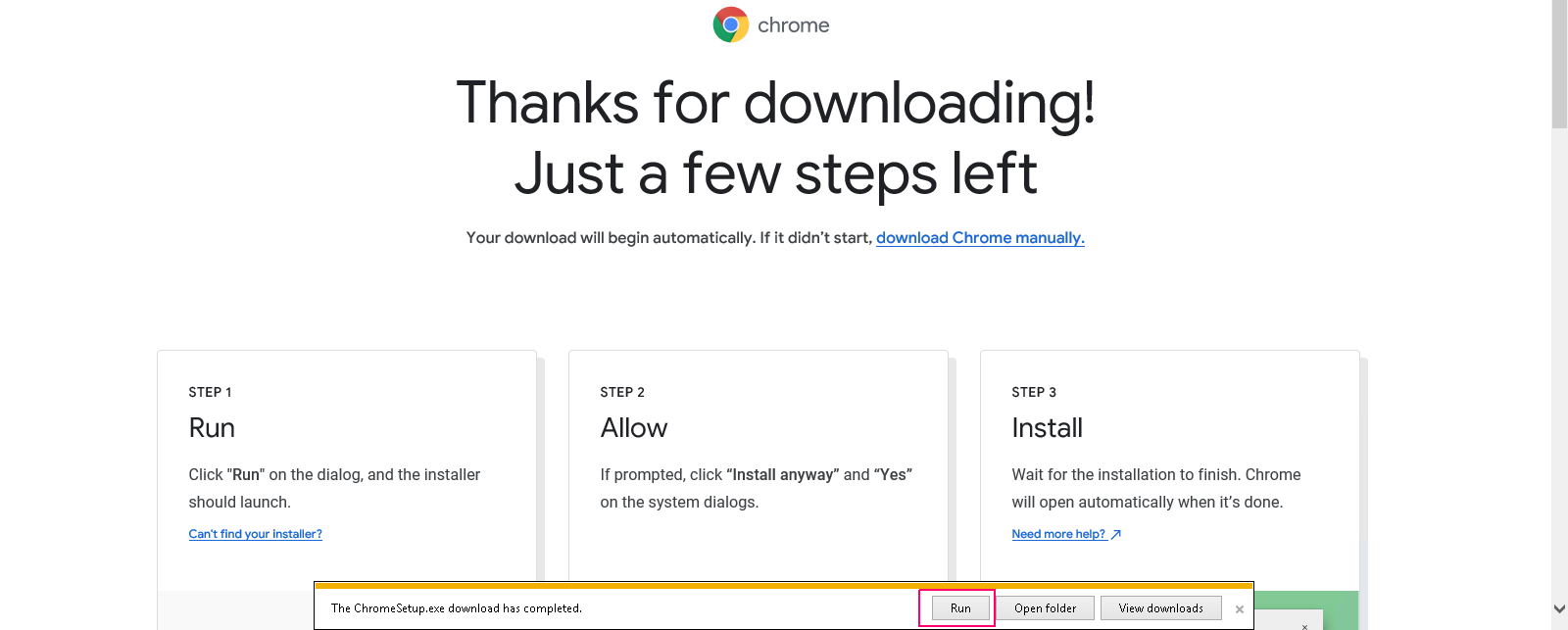Click the small x in the green illustration
The height and width of the screenshot is (630, 1568).
[x=1304, y=625]
